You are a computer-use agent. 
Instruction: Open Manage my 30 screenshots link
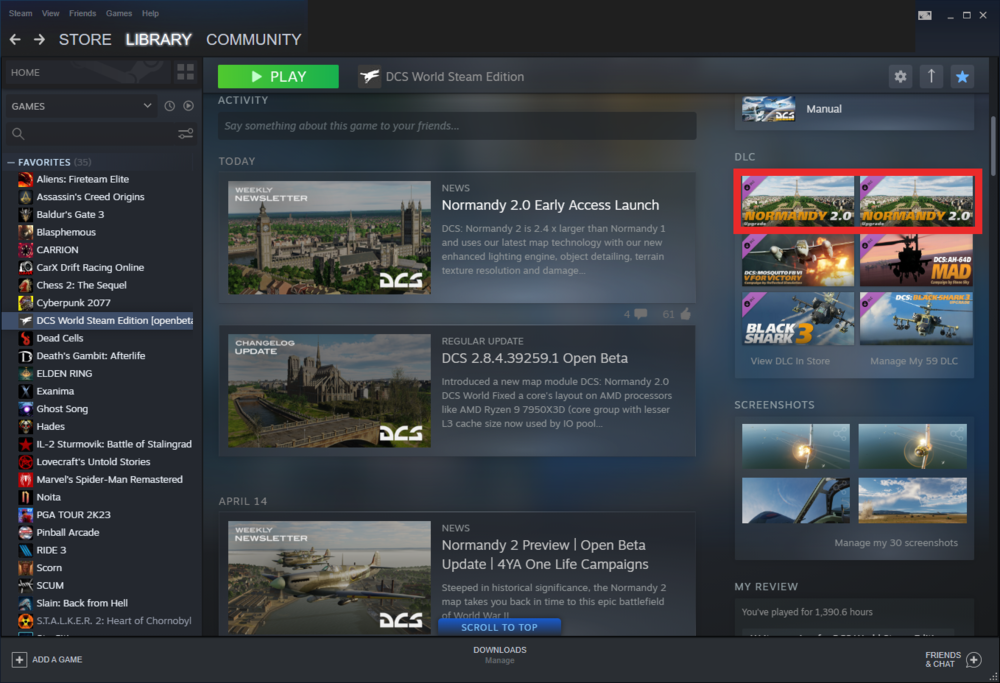pos(896,543)
